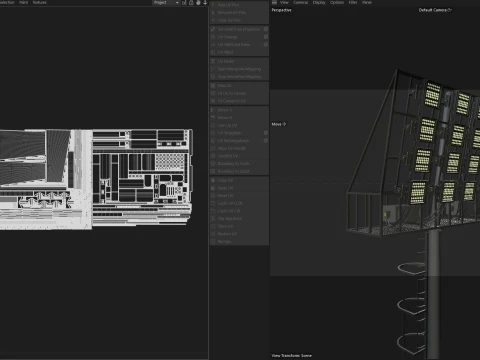Image resolution: width=480 pixels, height=360 pixels.
Task: Open the viewport Panel menu
Action: [367, 2]
